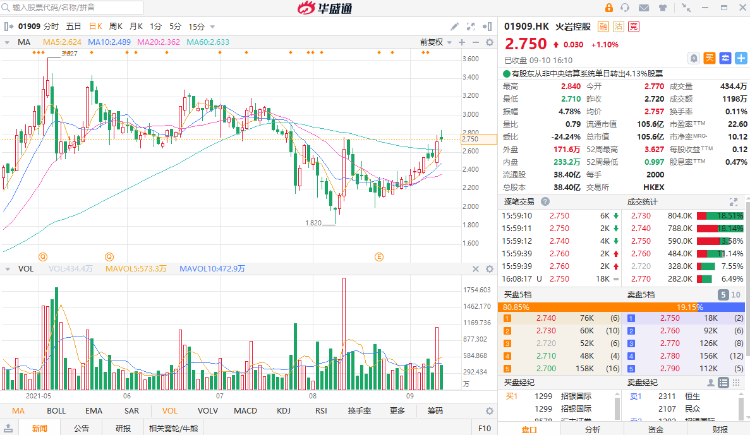Viewport: 750px width, 435px height.
Task: Select EMA main indicator
Action: tap(94, 411)
